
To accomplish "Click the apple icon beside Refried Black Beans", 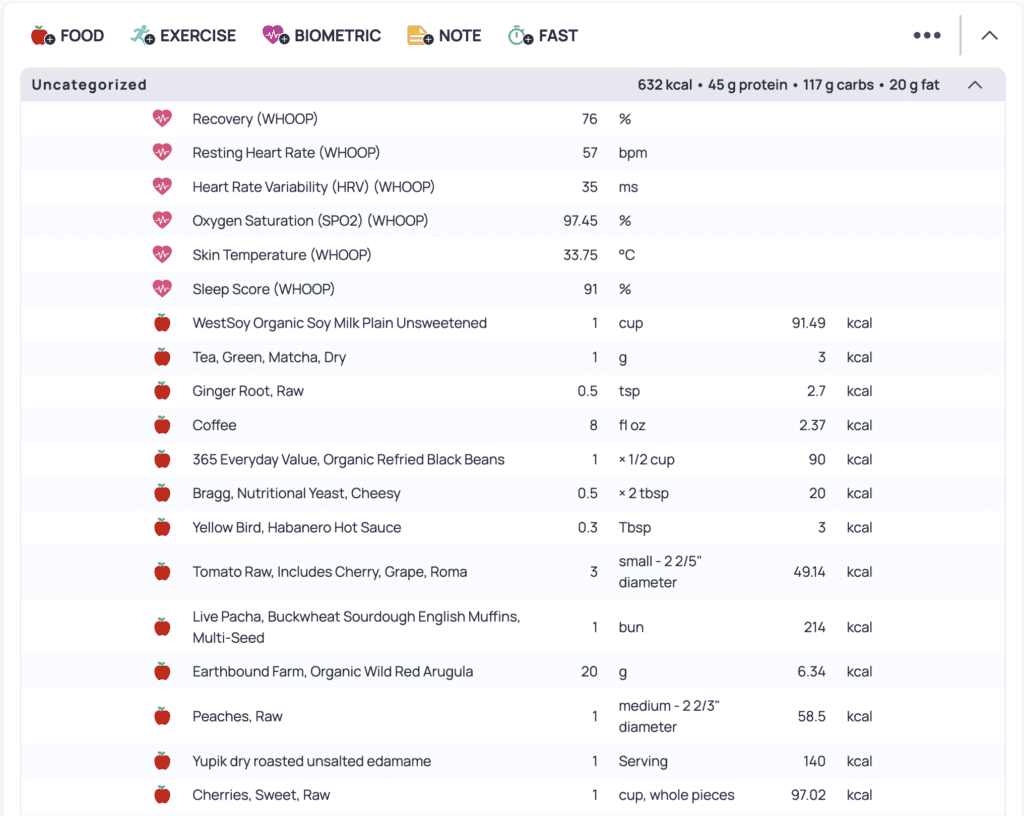I will [162, 459].
